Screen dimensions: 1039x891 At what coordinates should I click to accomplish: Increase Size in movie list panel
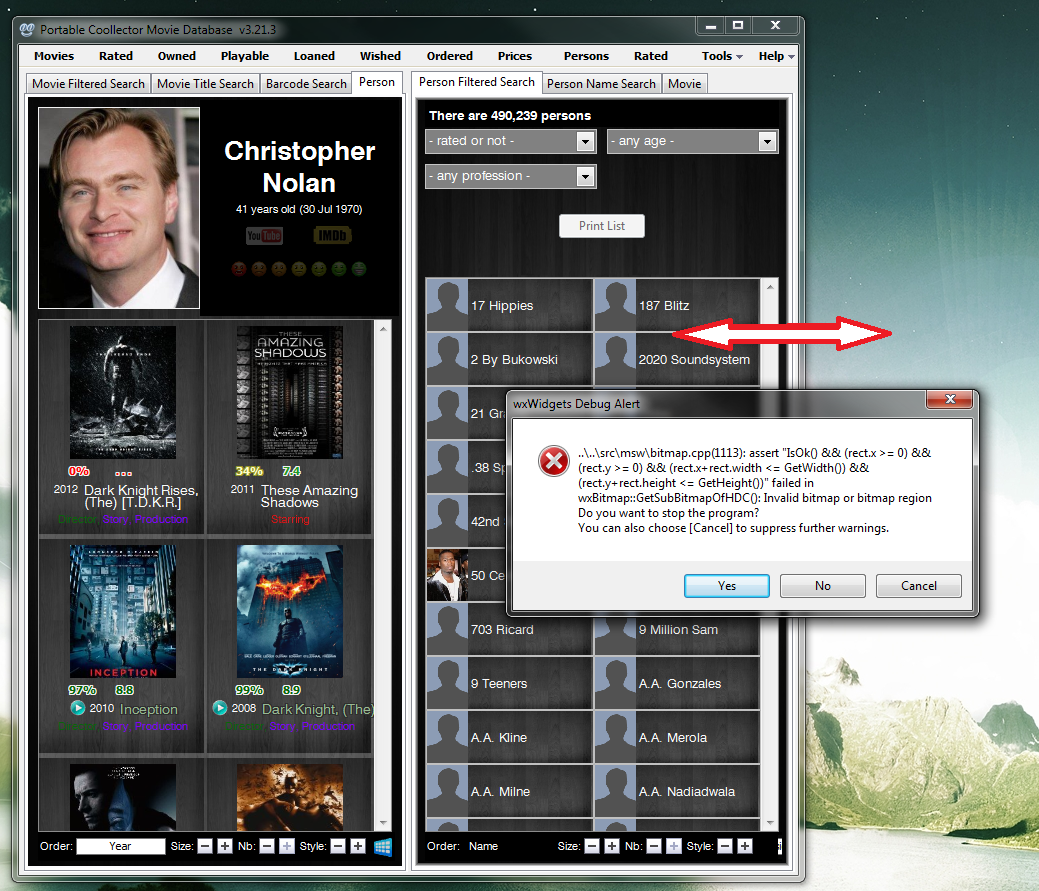pos(225,846)
